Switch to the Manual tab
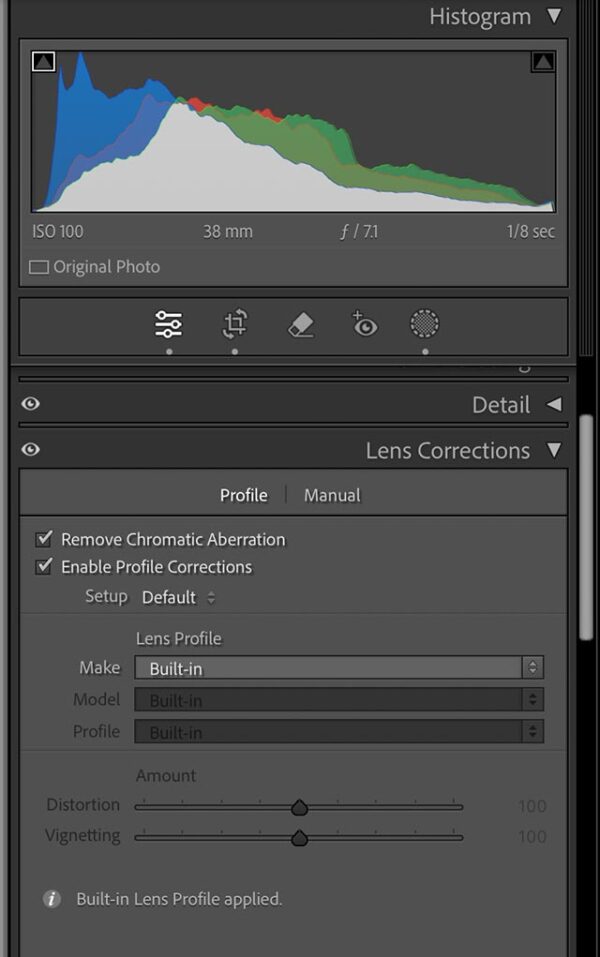 click(331, 494)
